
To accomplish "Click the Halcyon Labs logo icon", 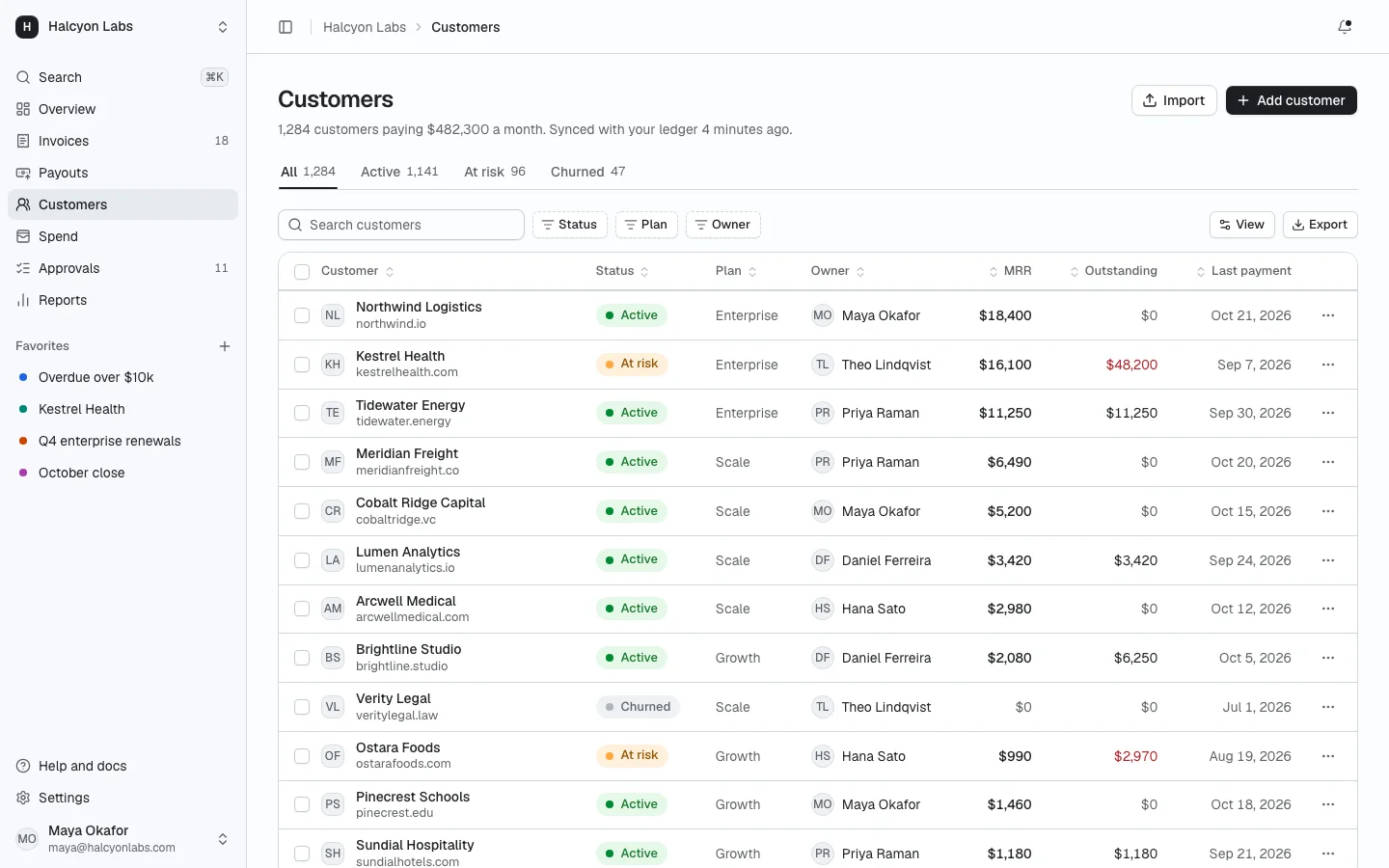I will tap(27, 27).
